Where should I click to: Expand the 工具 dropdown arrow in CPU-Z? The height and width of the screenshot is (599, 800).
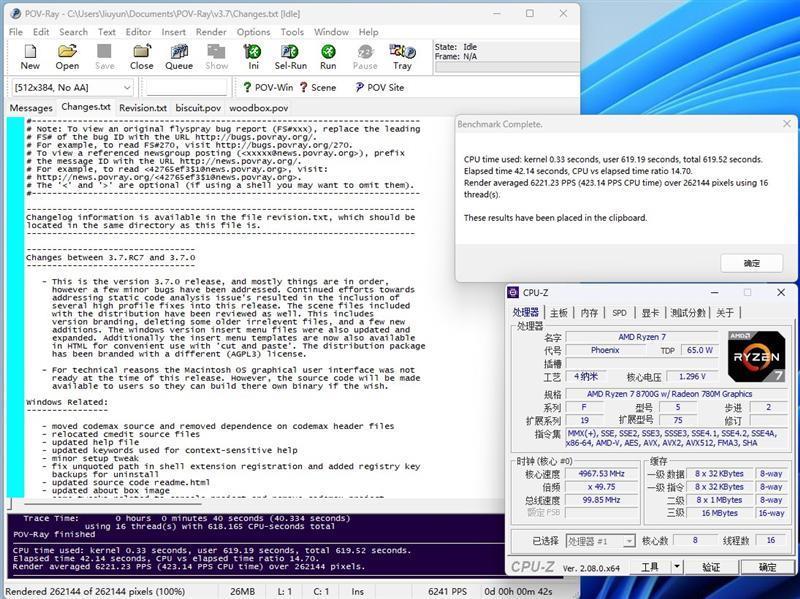tap(676, 566)
